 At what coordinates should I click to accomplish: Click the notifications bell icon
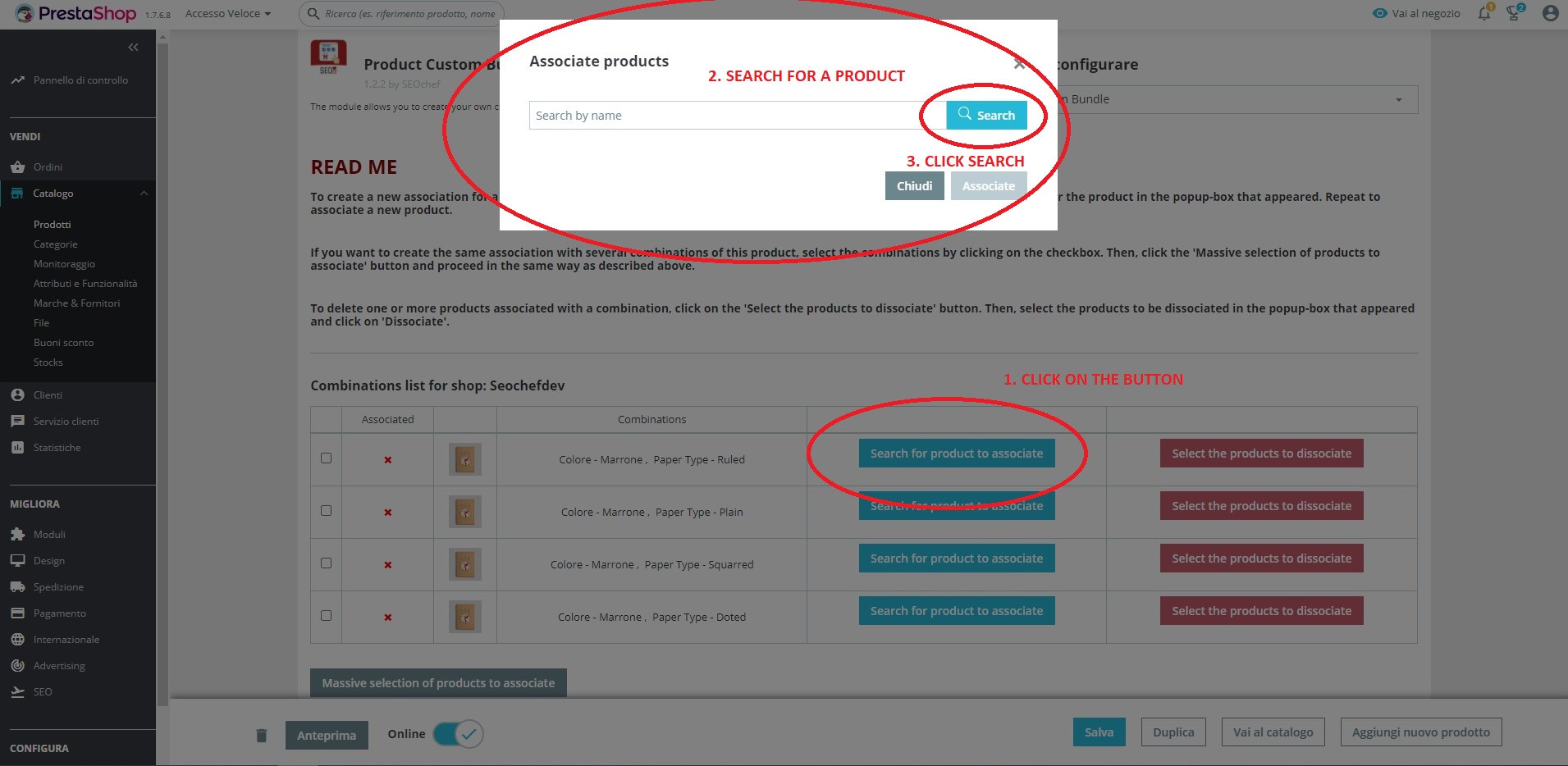click(1483, 13)
